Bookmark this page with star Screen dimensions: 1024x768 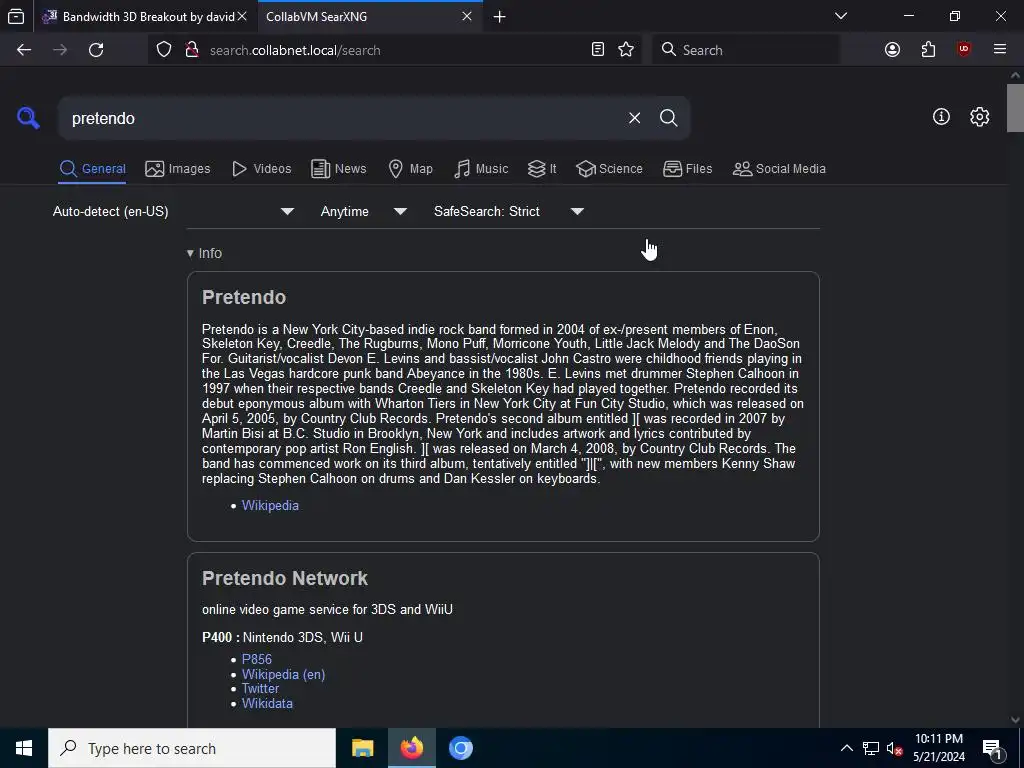(x=626, y=50)
